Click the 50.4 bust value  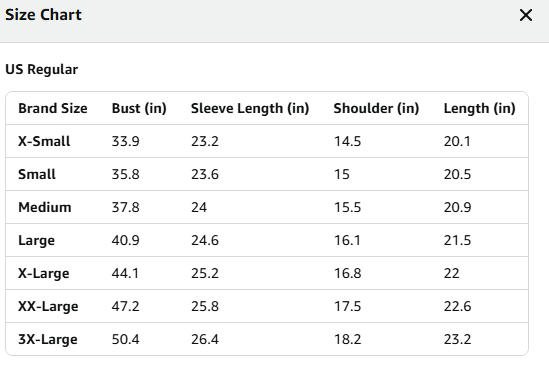[125, 339]
